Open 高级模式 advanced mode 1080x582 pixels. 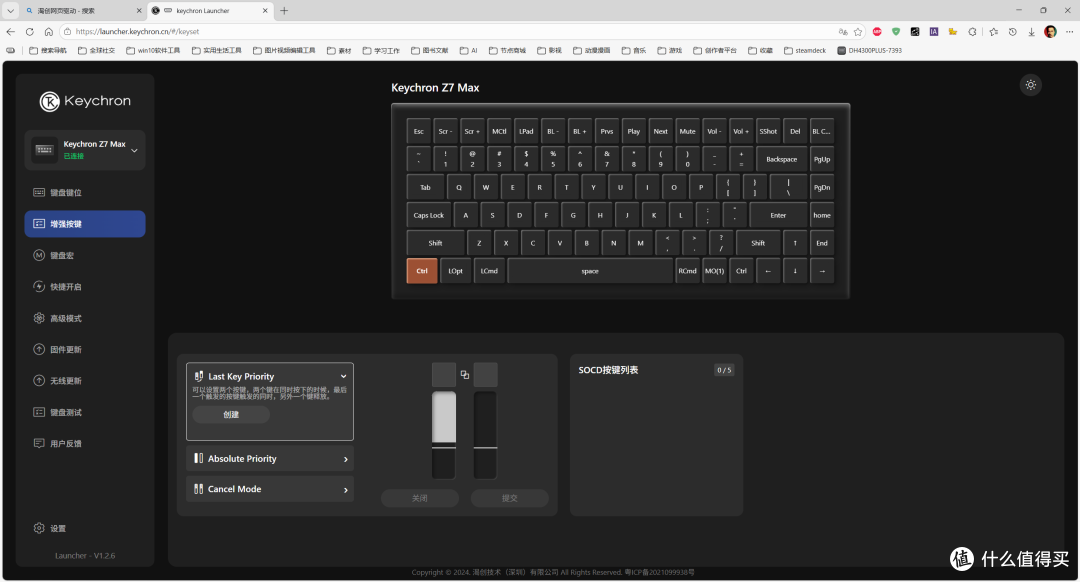tap(85, 318)
